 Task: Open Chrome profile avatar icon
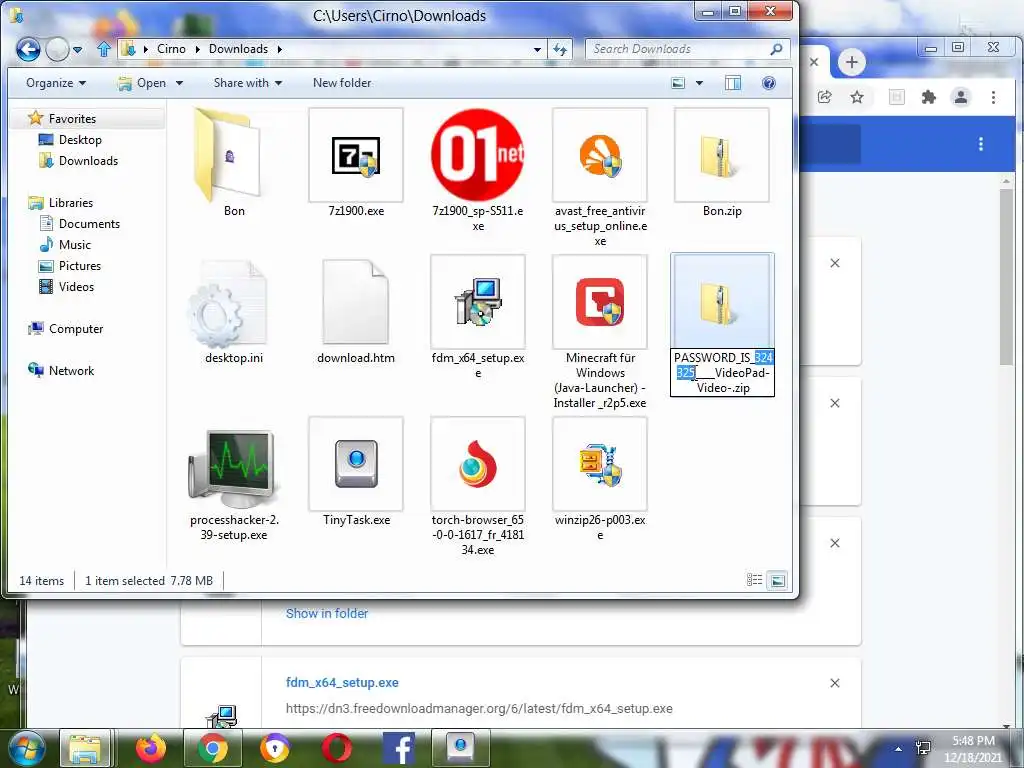961,97
